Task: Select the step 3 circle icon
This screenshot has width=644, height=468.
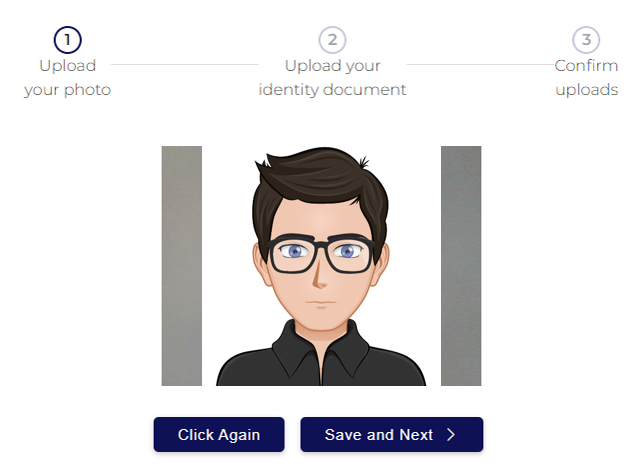Action: pos(586,40)
